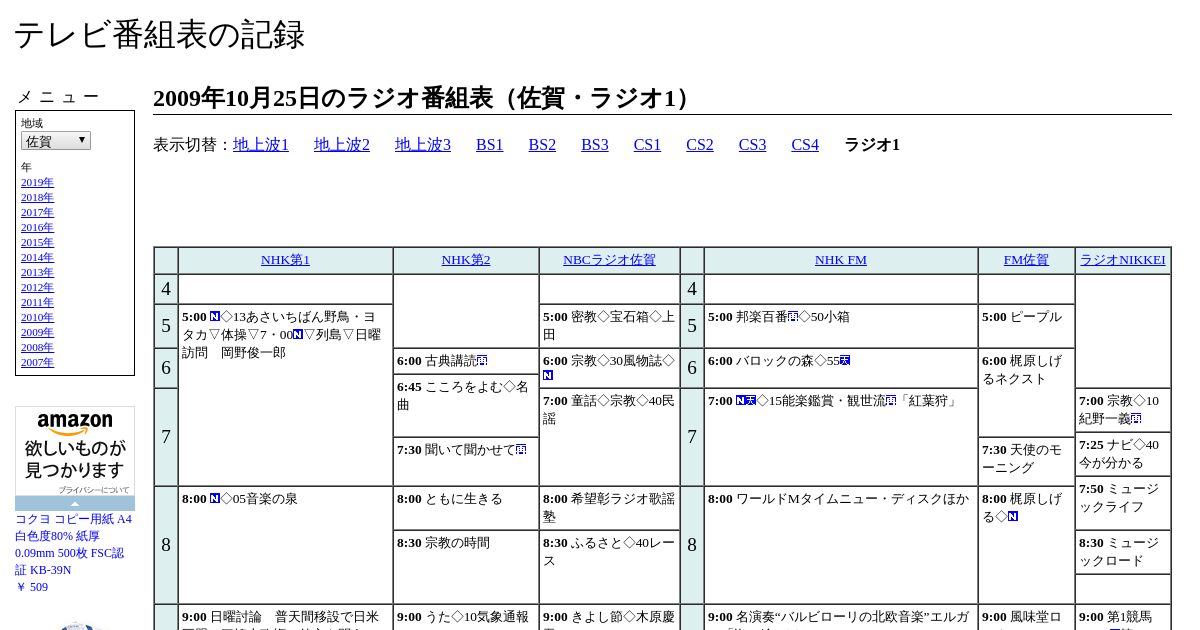Select the 6:45 こころをよむ program cell
This screenshot has width=1200, height=630.
click(x=466, y=406)
